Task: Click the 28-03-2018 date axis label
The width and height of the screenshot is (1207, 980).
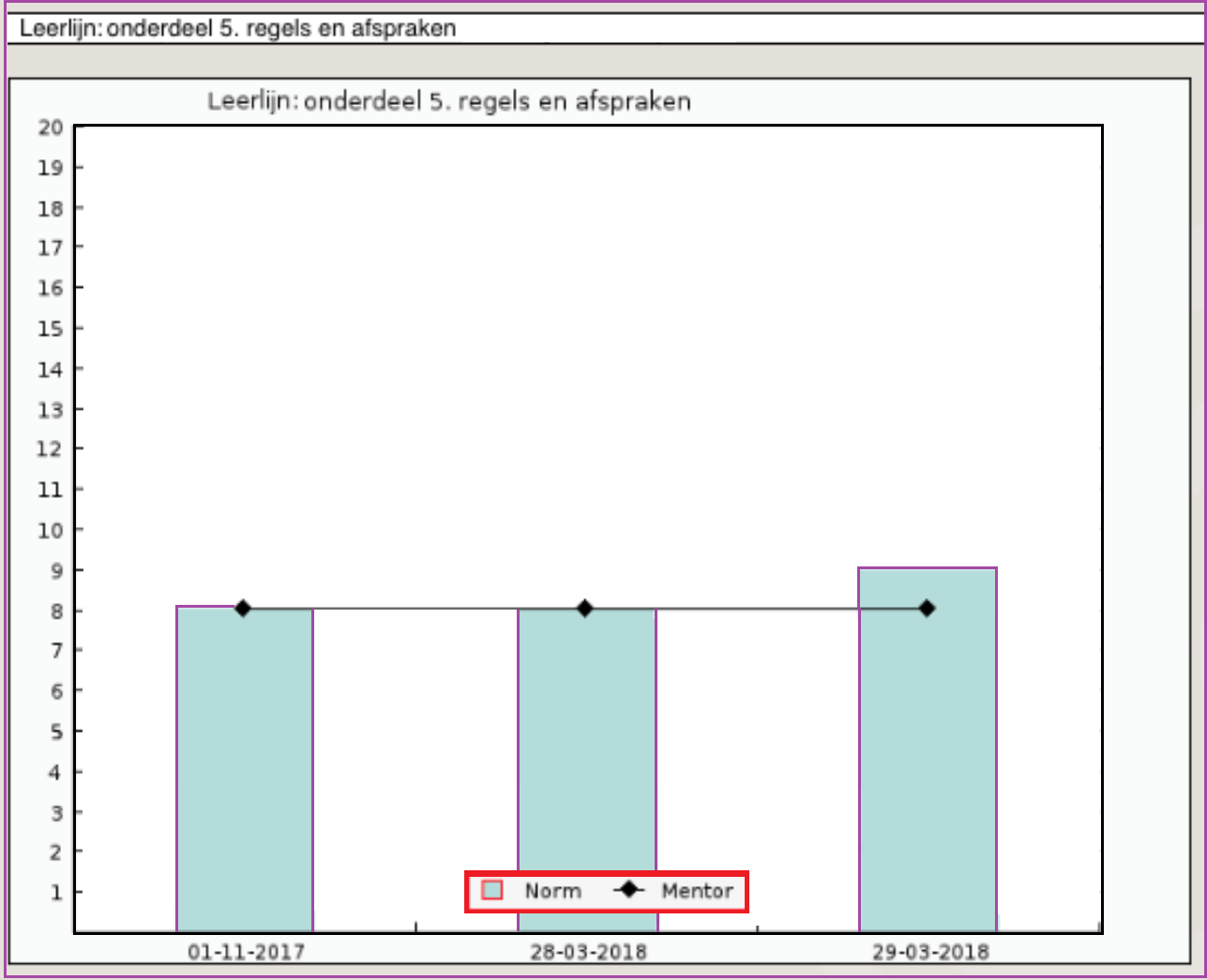Action: (588, 953)
